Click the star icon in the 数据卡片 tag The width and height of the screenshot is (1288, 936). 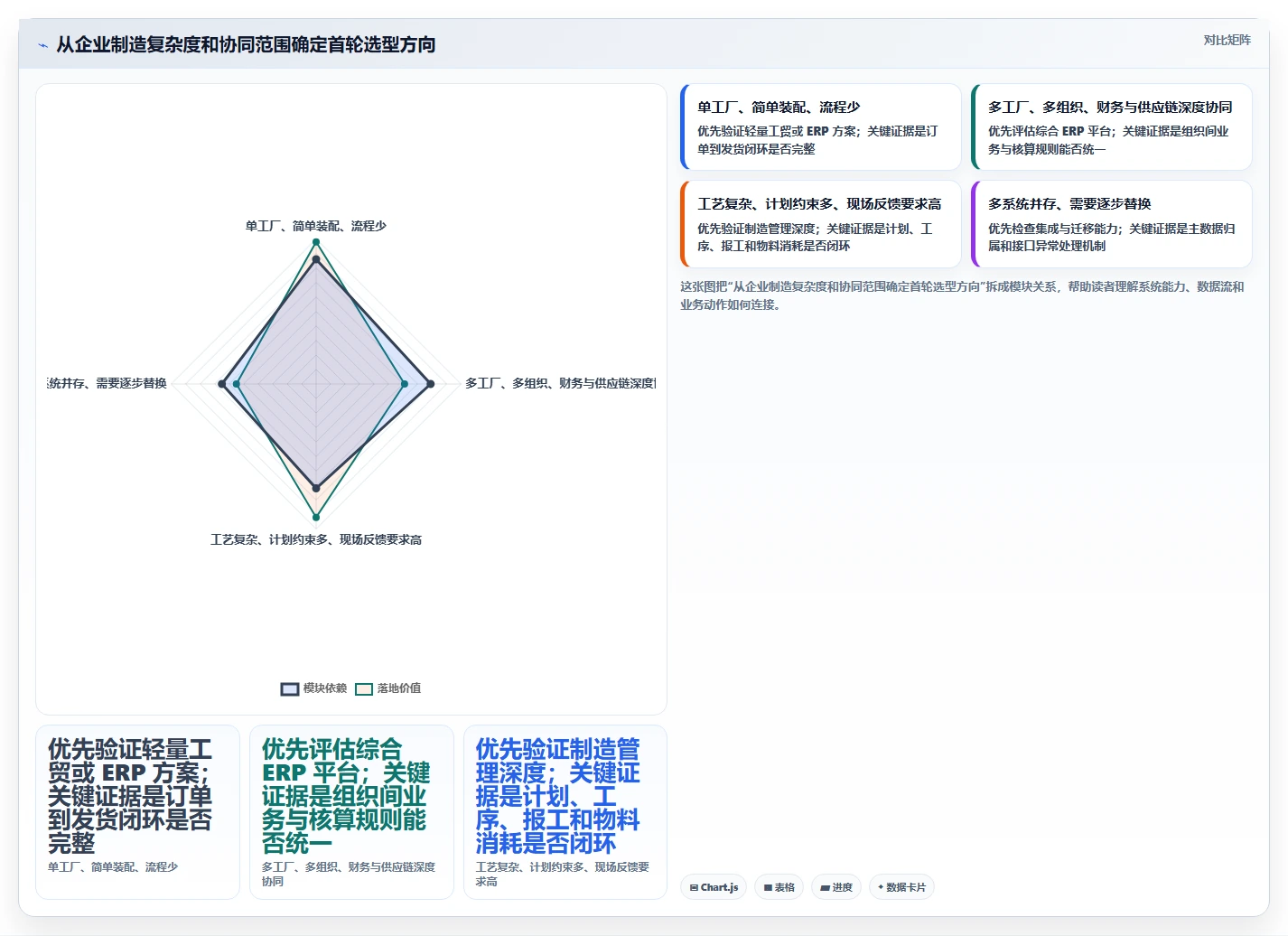tap(881, 887)
